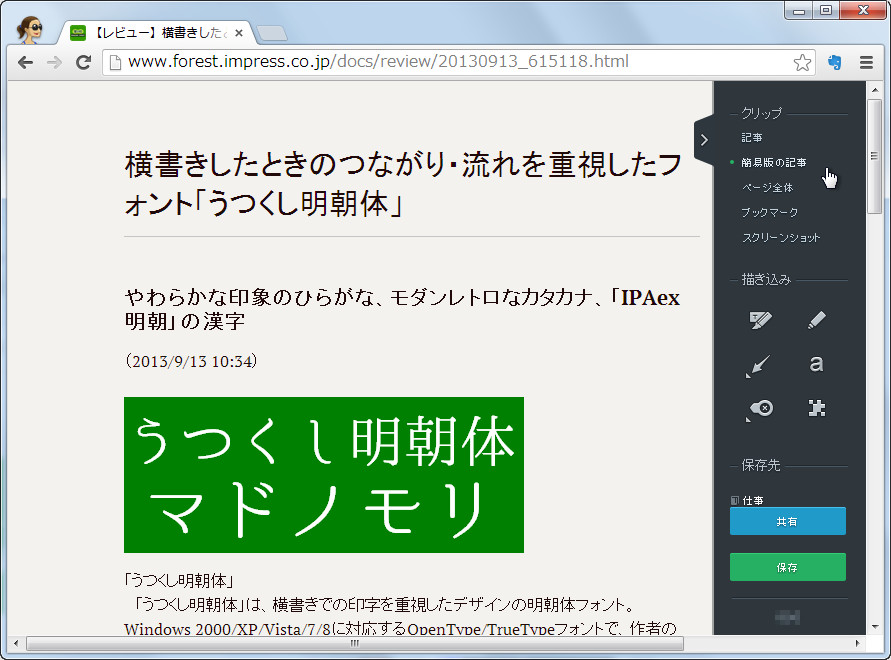This screenshot has height=660, width=891.
Task: Expand the stamp tool options triangle
Action: (x=749, y=420)
